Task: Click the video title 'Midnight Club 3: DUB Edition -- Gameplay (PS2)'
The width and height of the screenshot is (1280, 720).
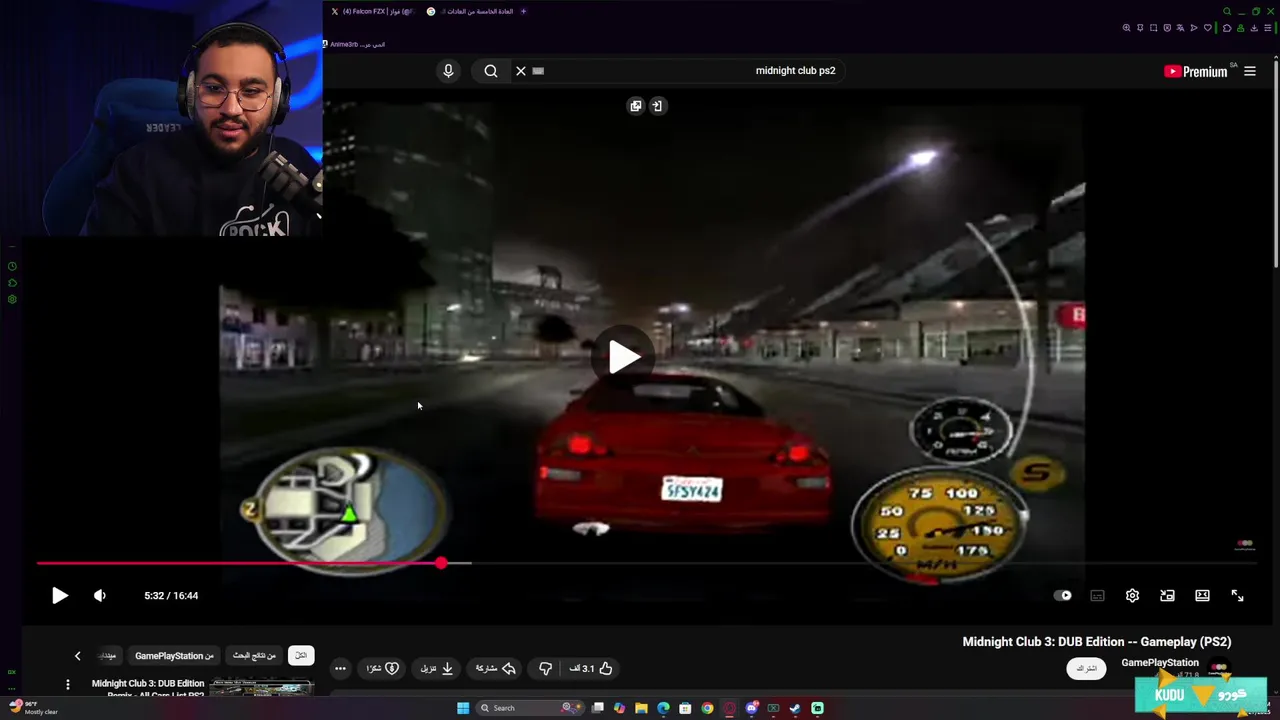Action: tap(1097, 642)
